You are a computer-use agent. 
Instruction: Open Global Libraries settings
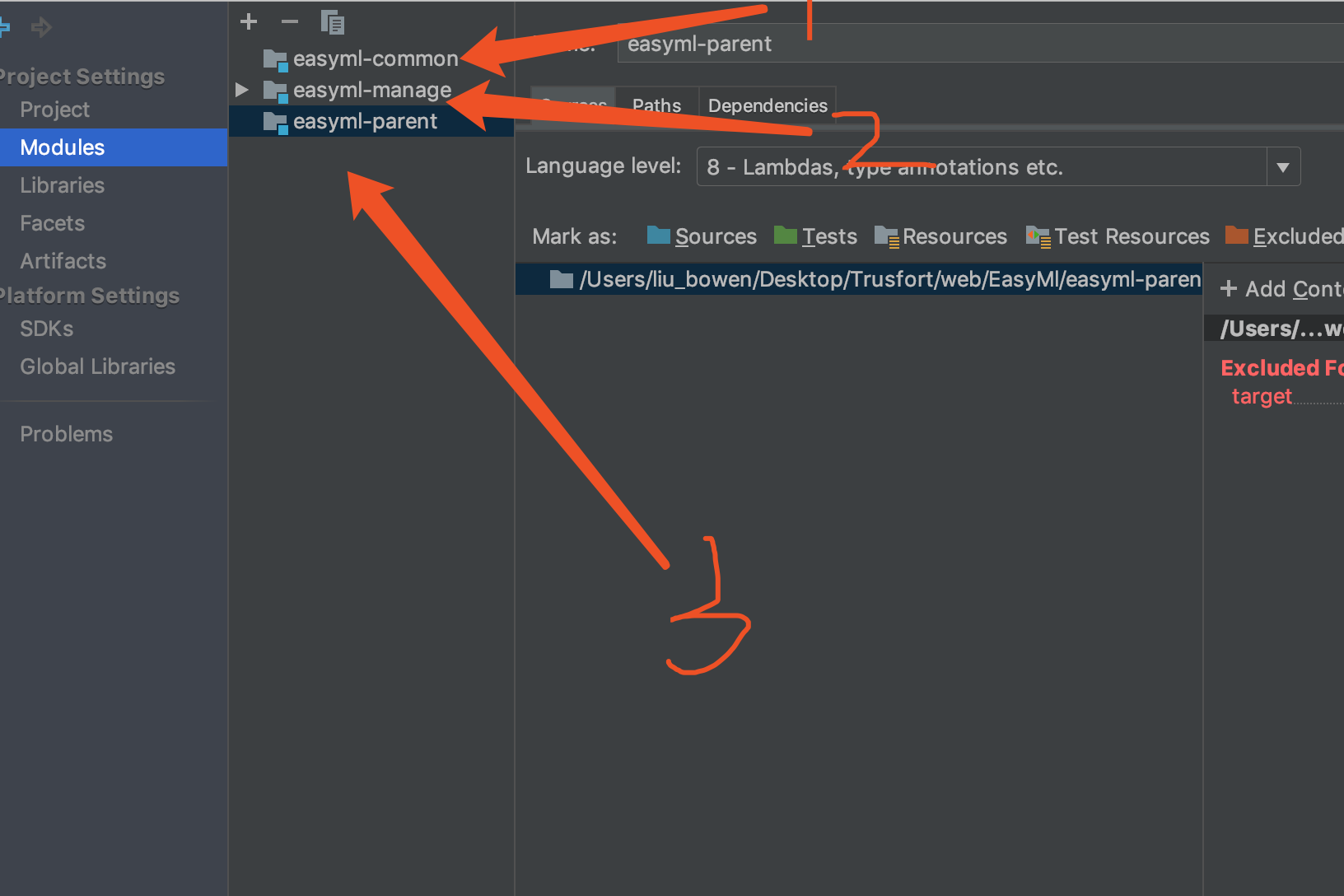(98, 366)
